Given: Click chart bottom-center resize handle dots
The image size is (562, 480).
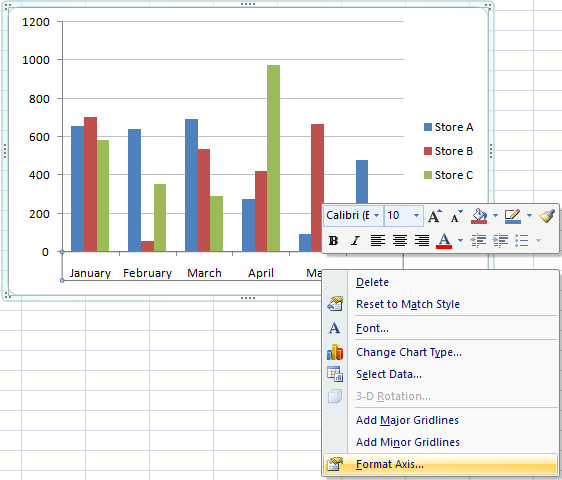Looking at the screenshot, I should [x=248, y=298].
